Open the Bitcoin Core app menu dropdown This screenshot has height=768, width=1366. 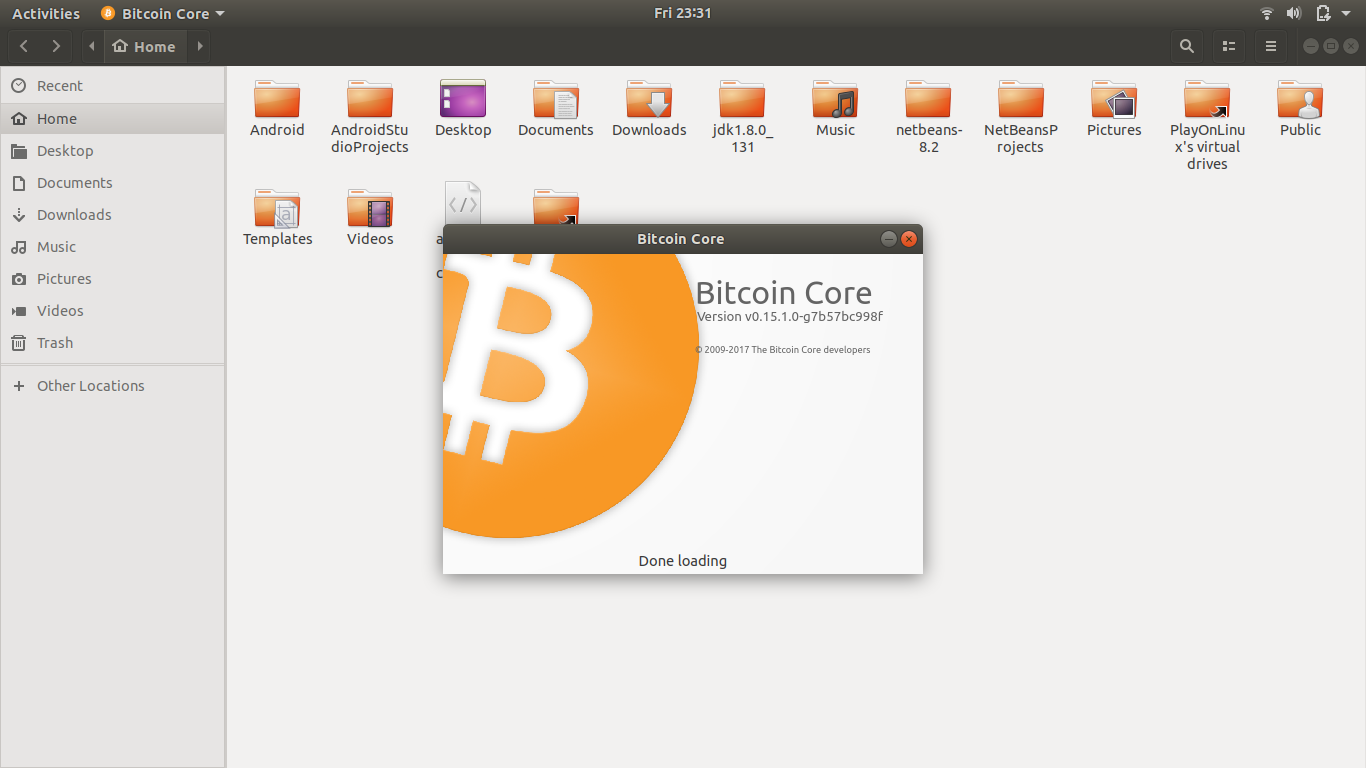pos(163,13)
